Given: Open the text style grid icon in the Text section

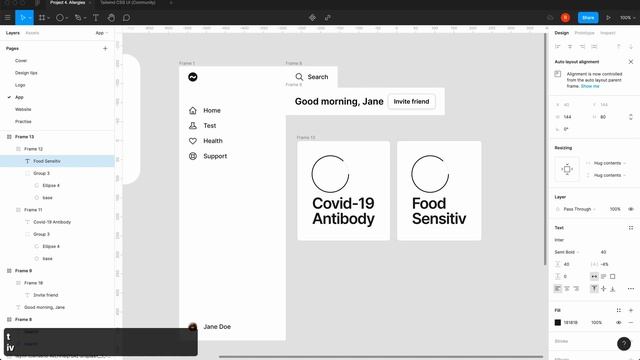Looking at the screenshot, I should (x=631, y=228).
